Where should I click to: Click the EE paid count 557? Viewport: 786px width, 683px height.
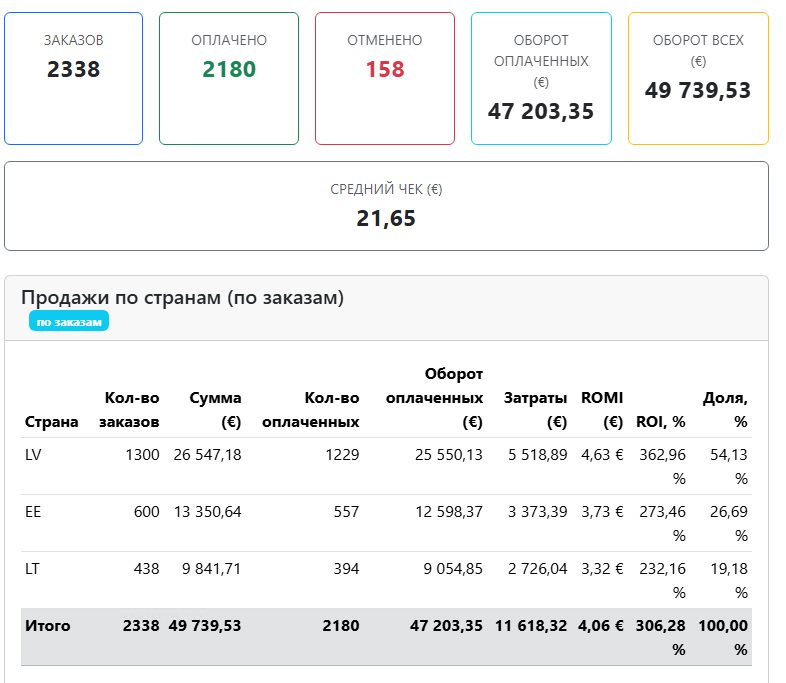[346, 512]
